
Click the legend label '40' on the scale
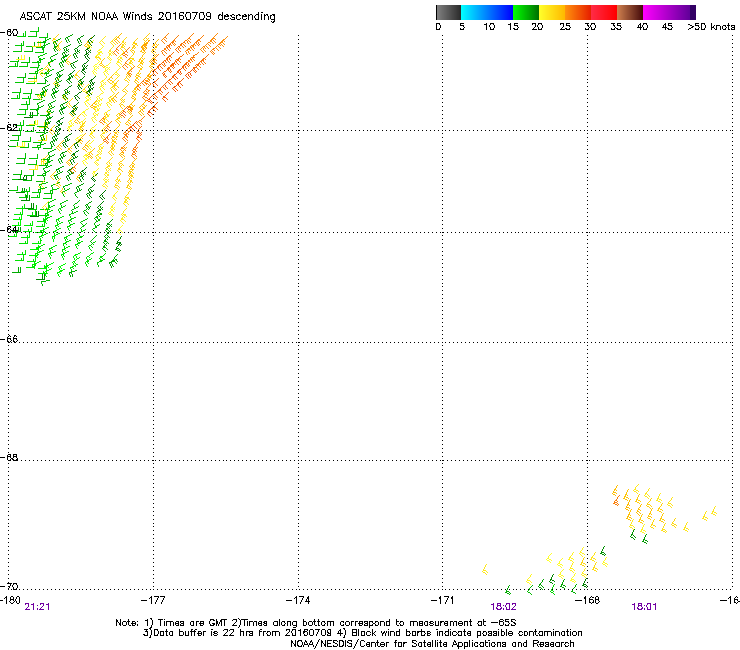pyautogui.click(x=642, y=27)
